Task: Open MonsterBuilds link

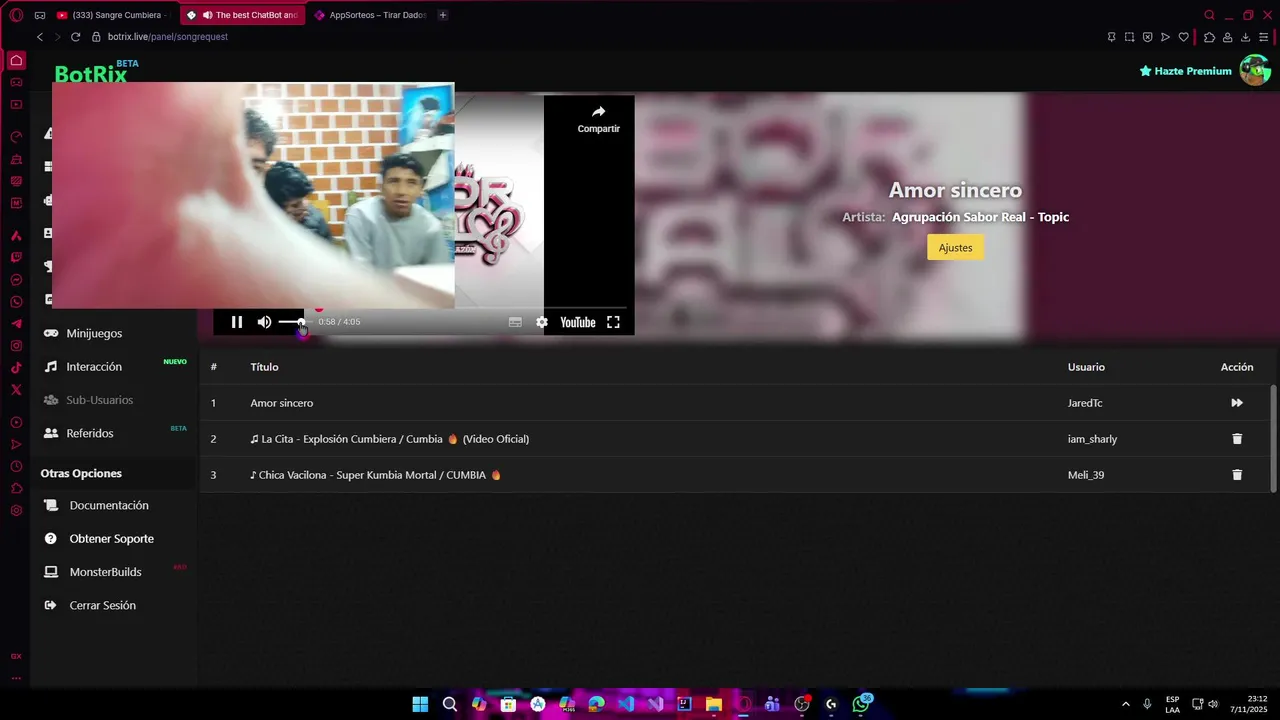Action: click(105, 572)
